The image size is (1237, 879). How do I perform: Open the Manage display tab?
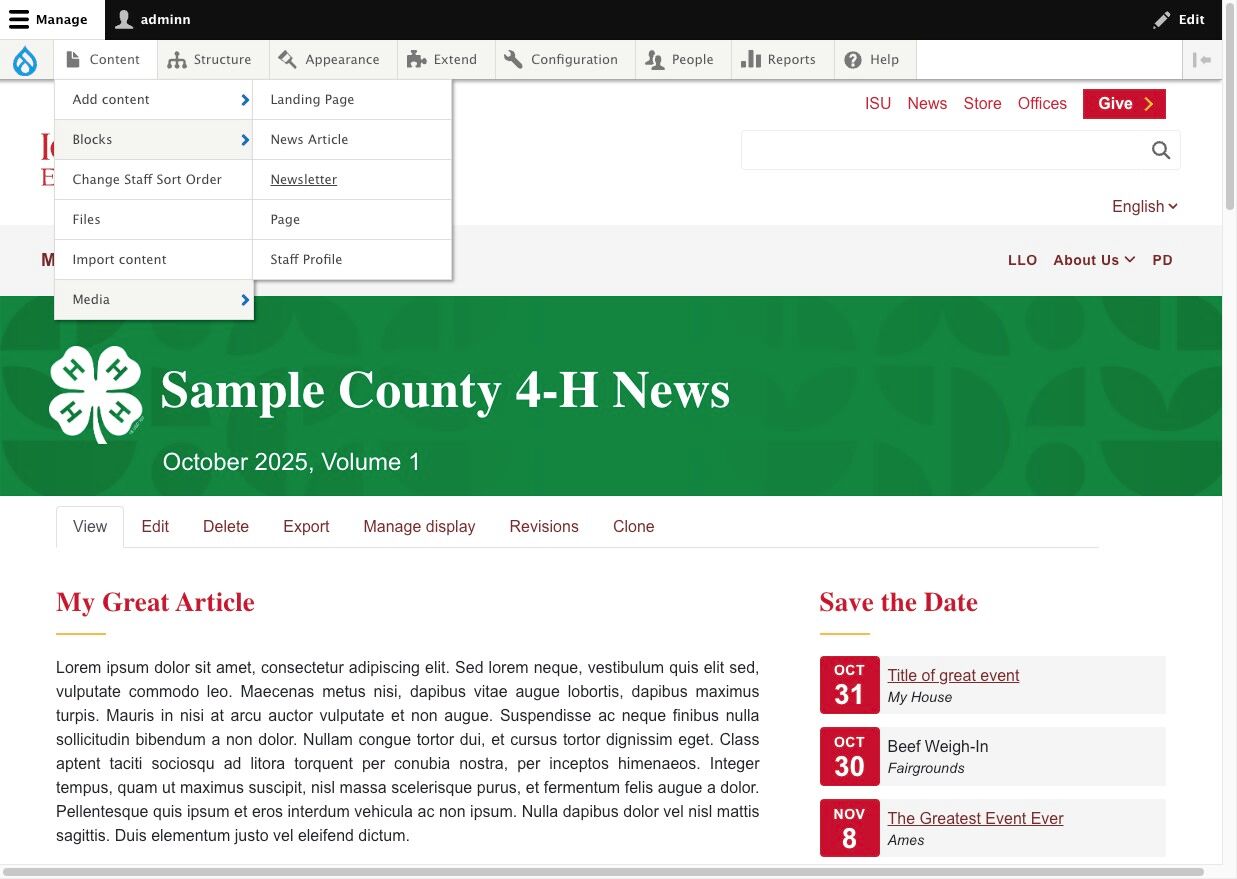[x=419, y=527]
